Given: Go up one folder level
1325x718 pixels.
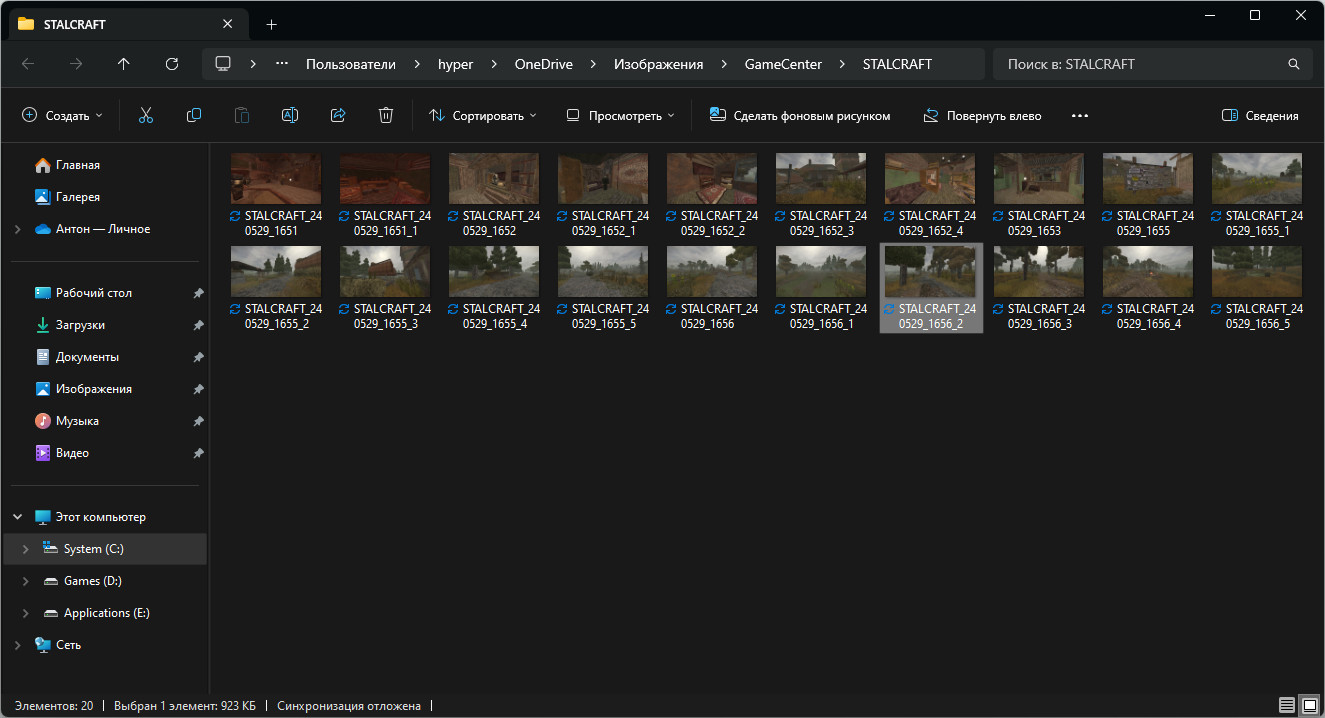Looking at the screenshot, I should pyautogui.click(x=124, y=64).
